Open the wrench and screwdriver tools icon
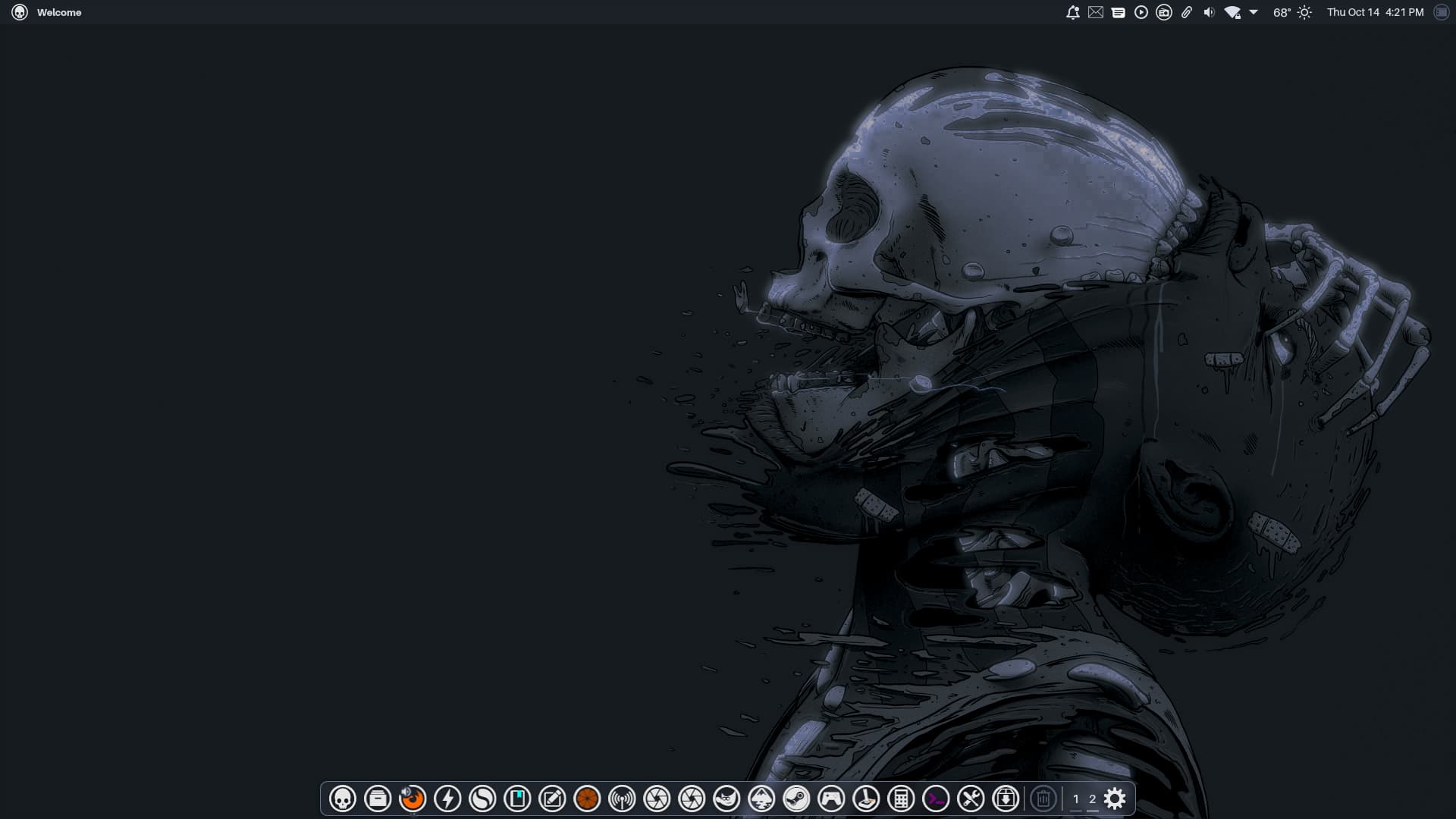 (971, 799)
